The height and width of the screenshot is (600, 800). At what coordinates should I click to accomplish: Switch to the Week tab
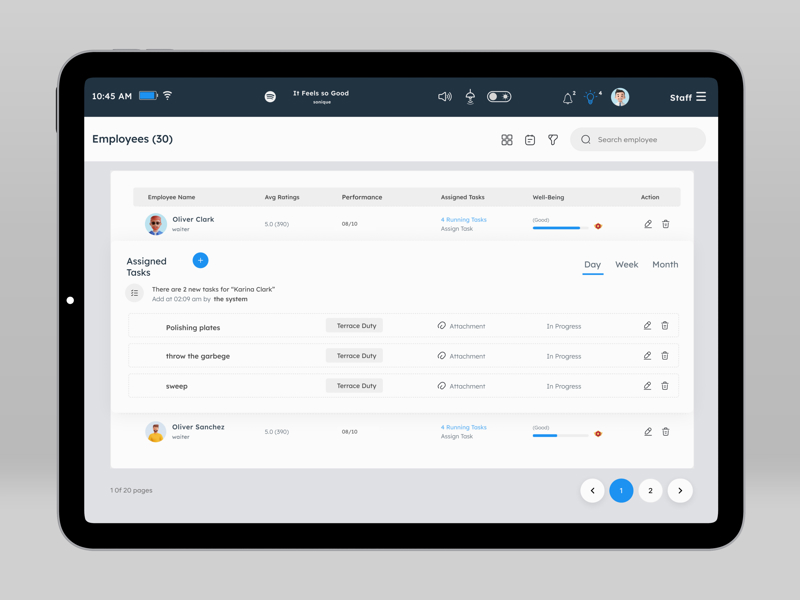tap(626, 265)
